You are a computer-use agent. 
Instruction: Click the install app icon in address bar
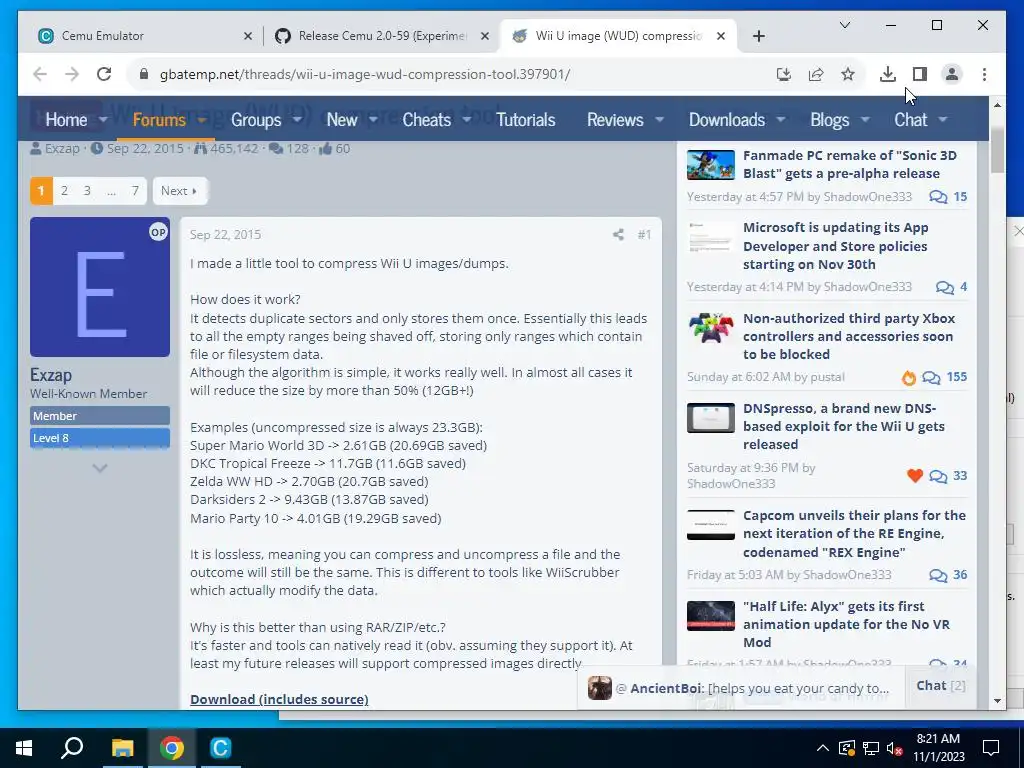[x=784, y=74]
